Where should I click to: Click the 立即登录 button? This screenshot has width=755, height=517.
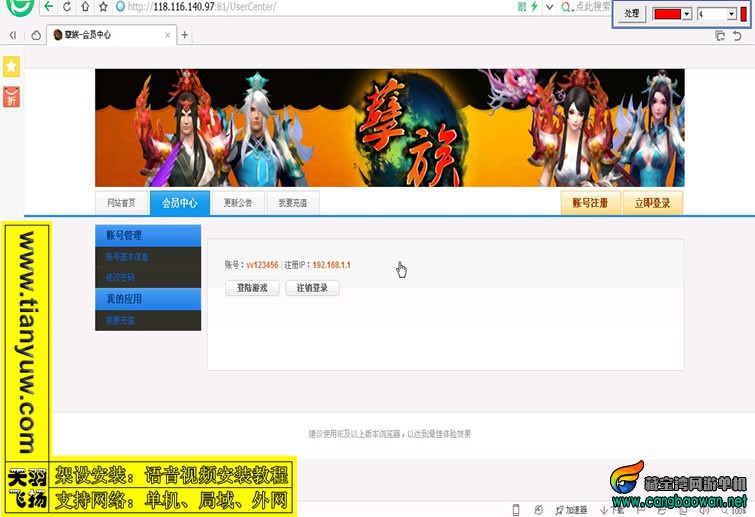(x=652, y=203)
